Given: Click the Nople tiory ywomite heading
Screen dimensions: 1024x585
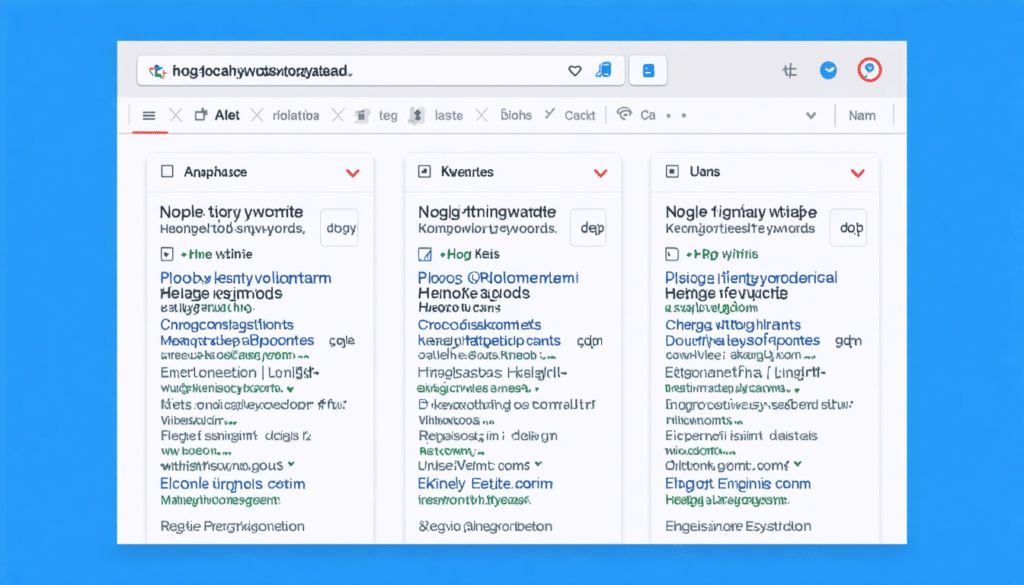Looking at the screenshot, I should click(x=232, y=212).
